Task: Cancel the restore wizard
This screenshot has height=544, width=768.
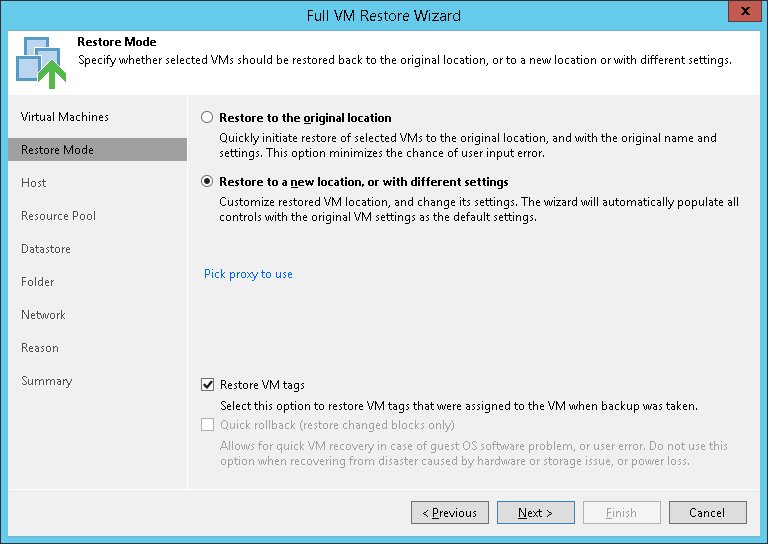Action: (707, 513)
